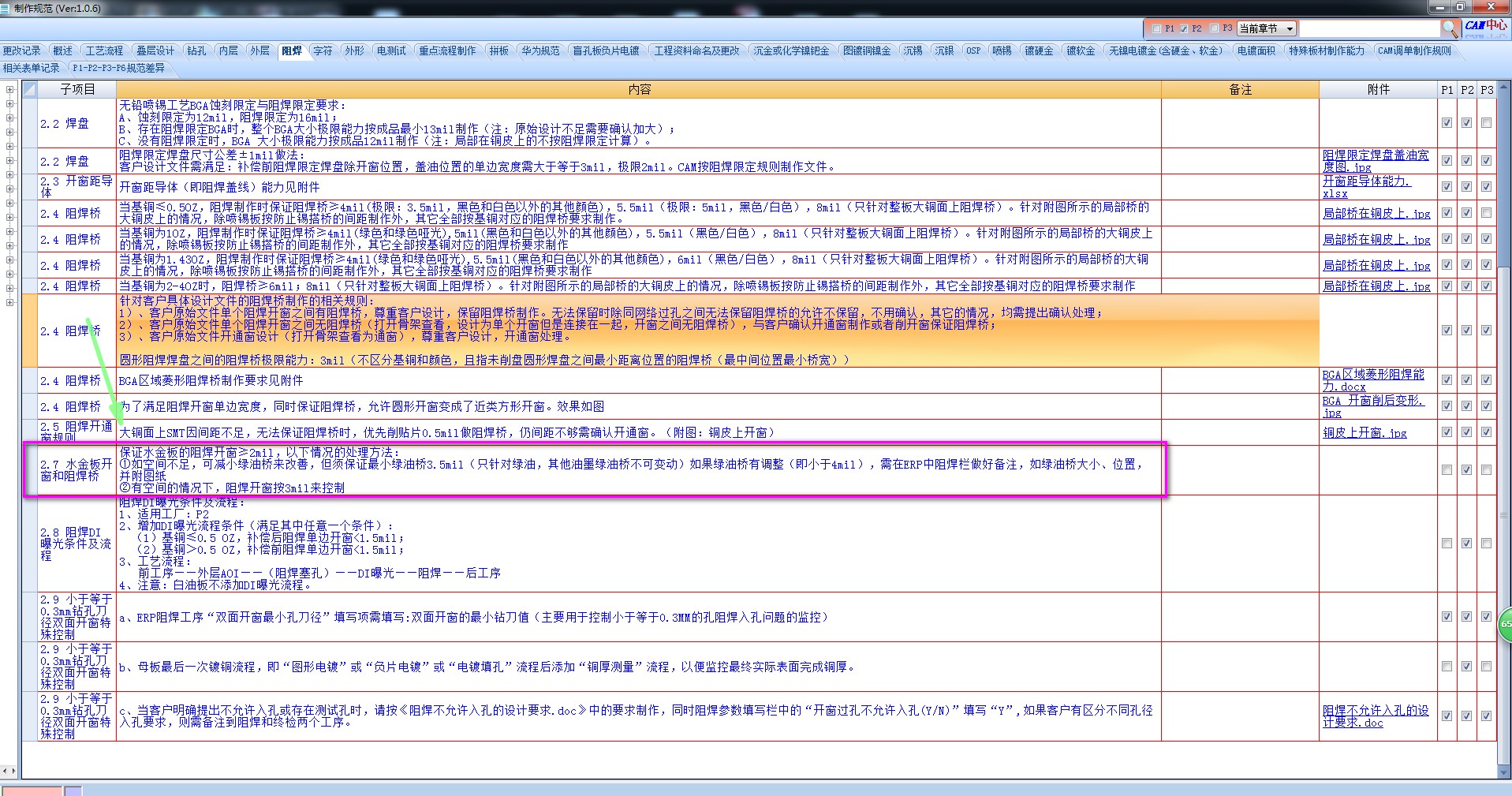Select the 2.8 阻焊DI曝光条件及流程 cell
Screen dimensions: 1512x796
77,544
